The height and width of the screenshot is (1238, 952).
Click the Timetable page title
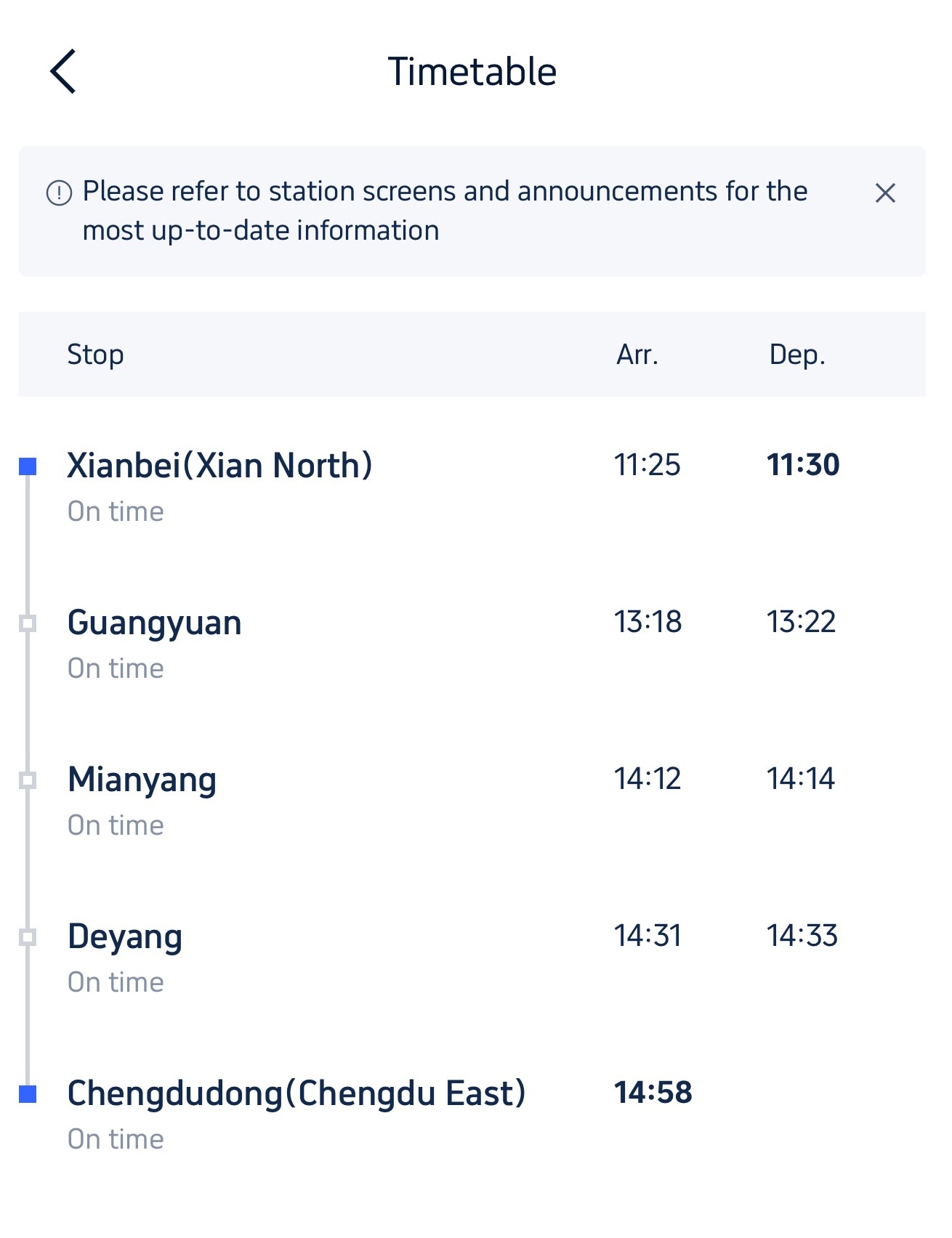click(x=472, y=72)
